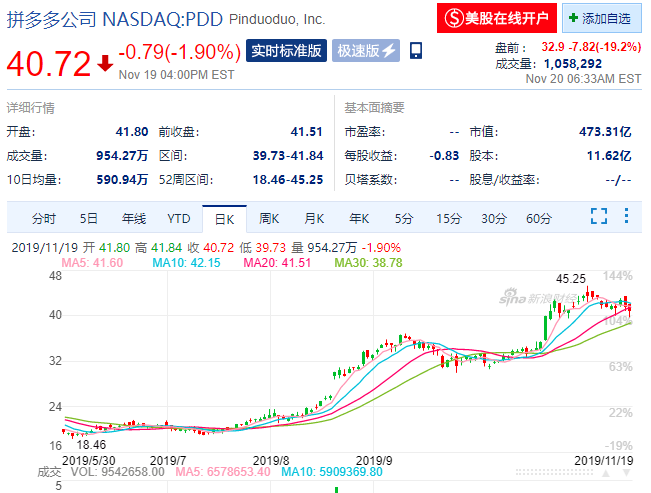Click the 市值 value 473.31亿
Screen dimensions: 651x493
(605, 132)
